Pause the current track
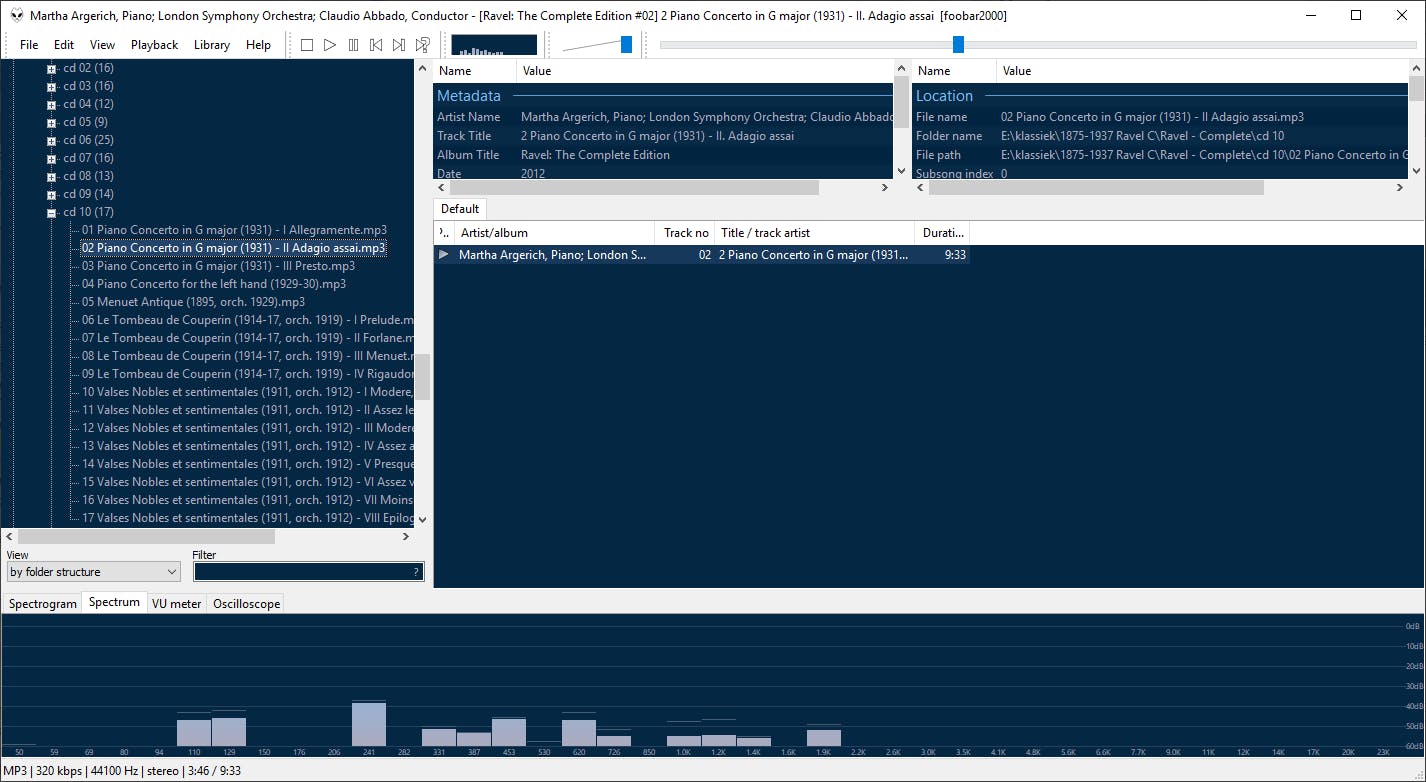The width and height of the screenshot is (1426, 782). tap(353, 45)
